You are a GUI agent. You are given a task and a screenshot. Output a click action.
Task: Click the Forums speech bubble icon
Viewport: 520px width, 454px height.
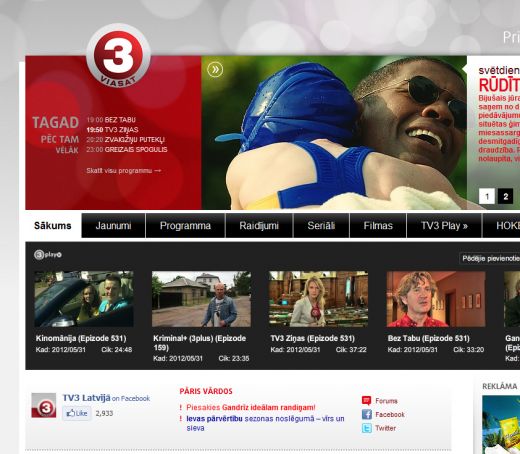coord(366,400)
